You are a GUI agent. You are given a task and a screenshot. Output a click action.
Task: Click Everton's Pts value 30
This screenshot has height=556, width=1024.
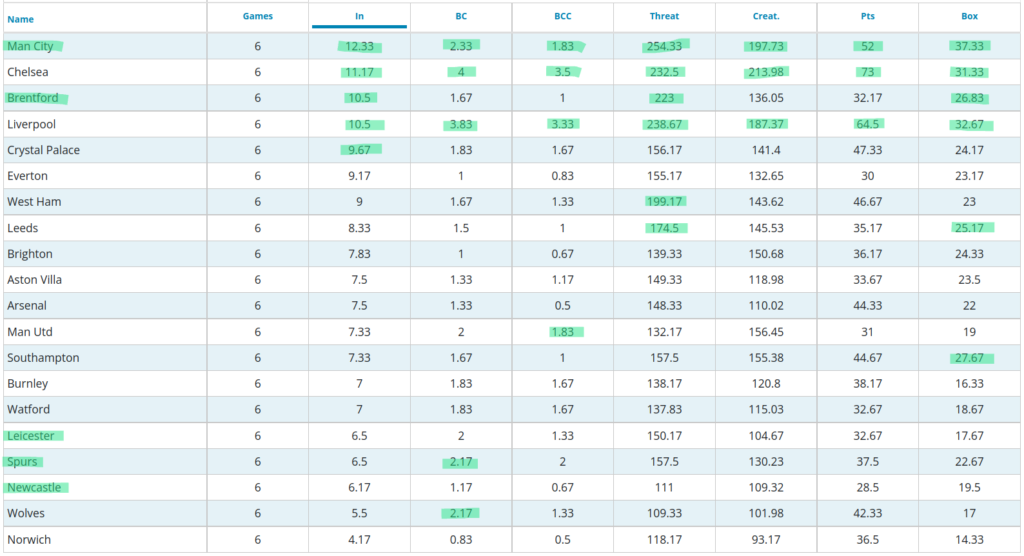[x=867, y=176]
